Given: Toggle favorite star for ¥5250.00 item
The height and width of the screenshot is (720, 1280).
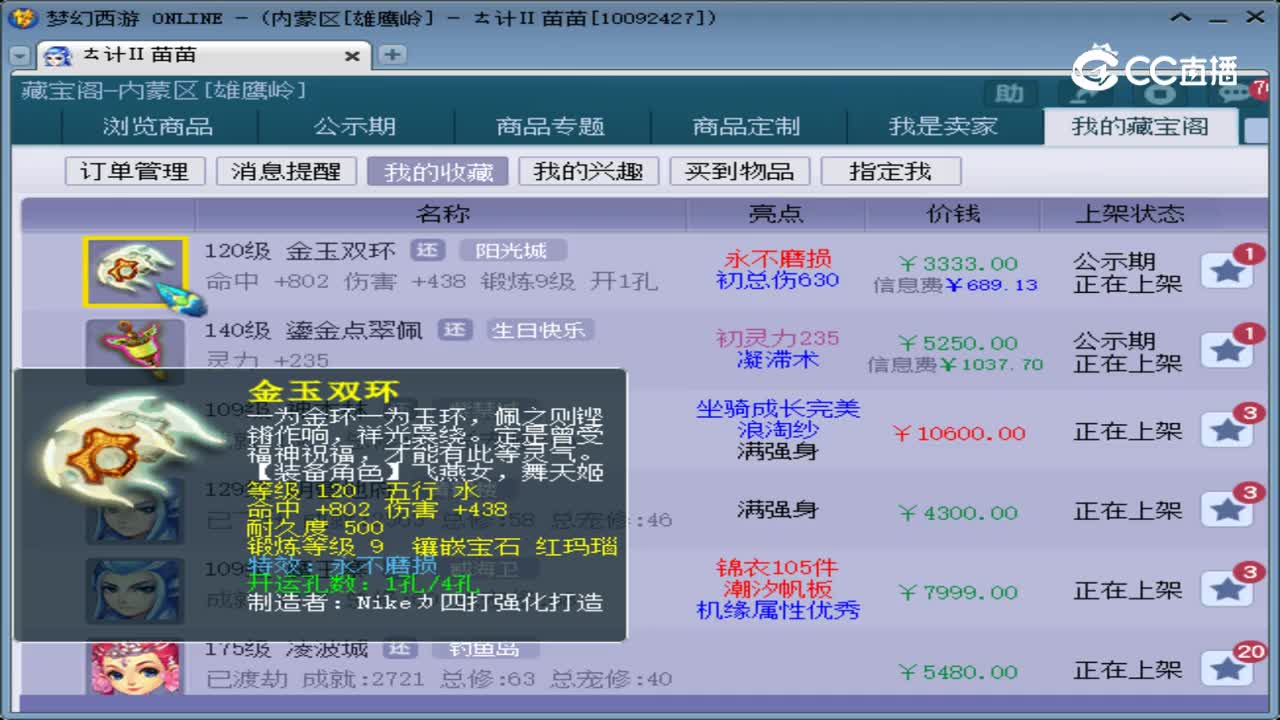Looking at the screenshot, I should click(x=1226, y=350).
